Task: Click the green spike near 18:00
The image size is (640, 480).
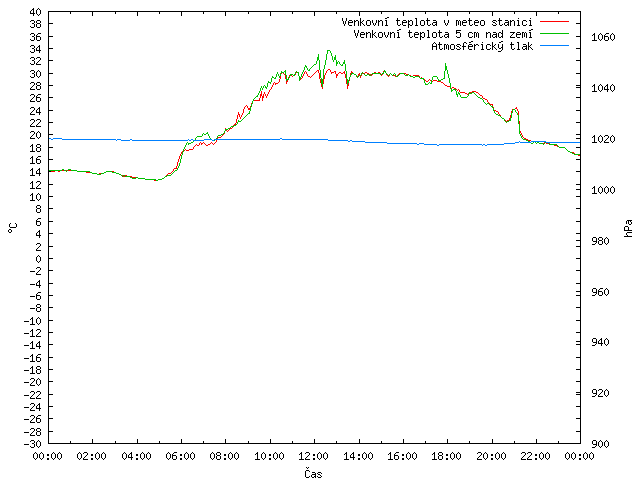Action: 446,64
